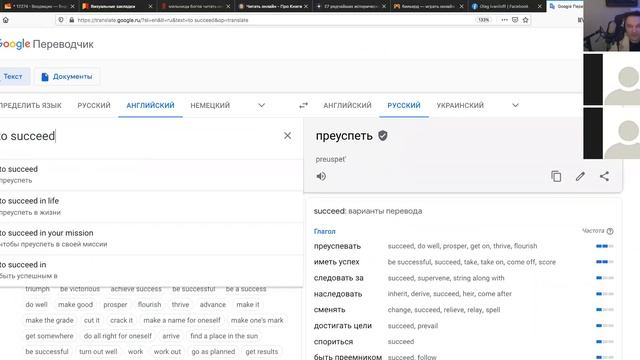Select translation variant "спориться"
Screen dimensions: 640x360
click(333, 342)
